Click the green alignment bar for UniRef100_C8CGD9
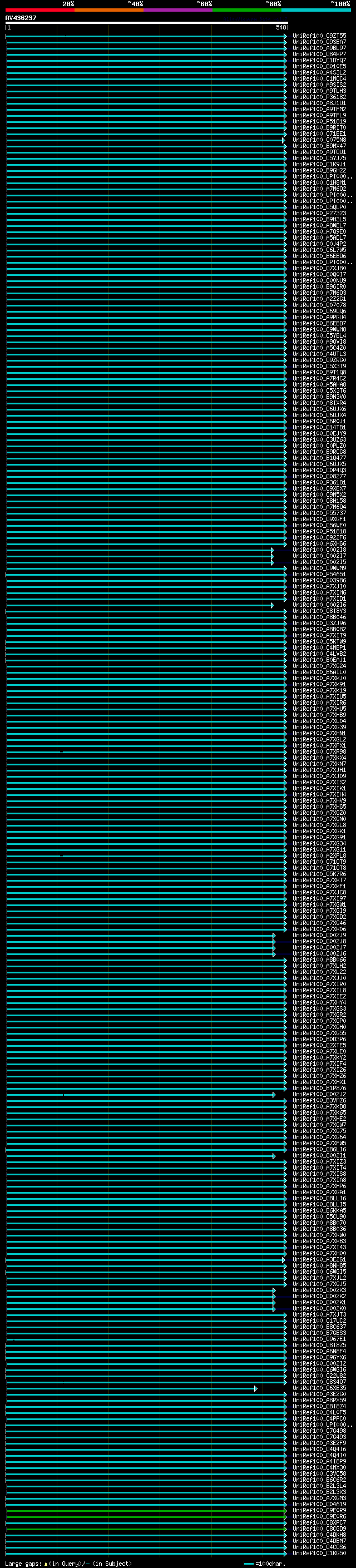The width and height of the screenshot is (356, 1568). point(146,1529)
